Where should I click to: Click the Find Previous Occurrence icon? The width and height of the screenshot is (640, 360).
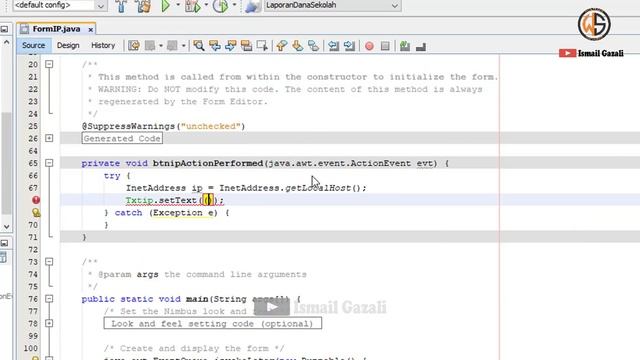tap(215, 46)
